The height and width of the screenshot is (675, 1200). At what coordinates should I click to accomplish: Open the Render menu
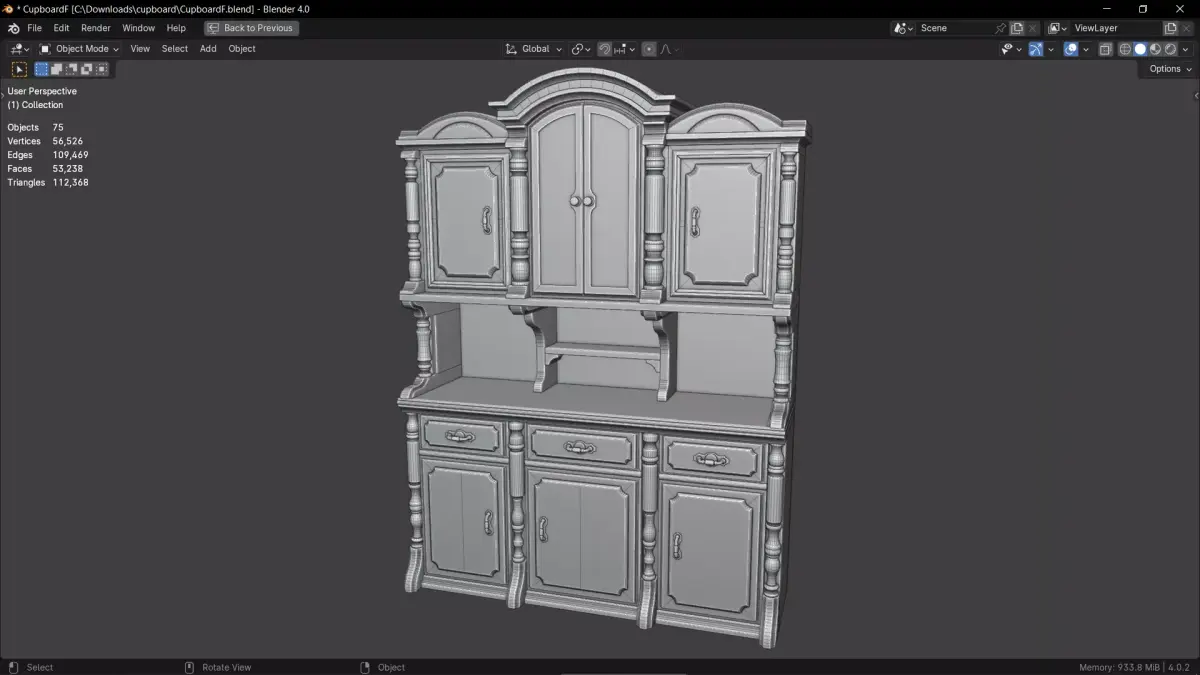tap(96, 28)
